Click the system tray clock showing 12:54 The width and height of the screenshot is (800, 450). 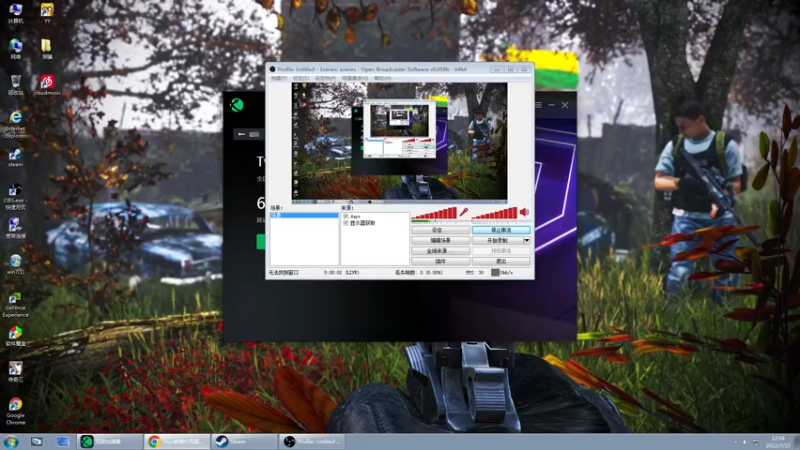click(778, 442)
